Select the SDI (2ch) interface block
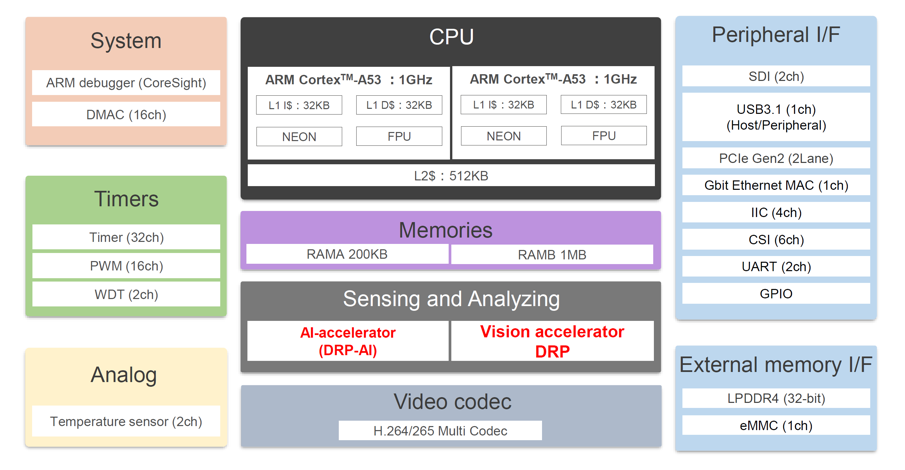 pyautogui.click(x=776, y=76)
